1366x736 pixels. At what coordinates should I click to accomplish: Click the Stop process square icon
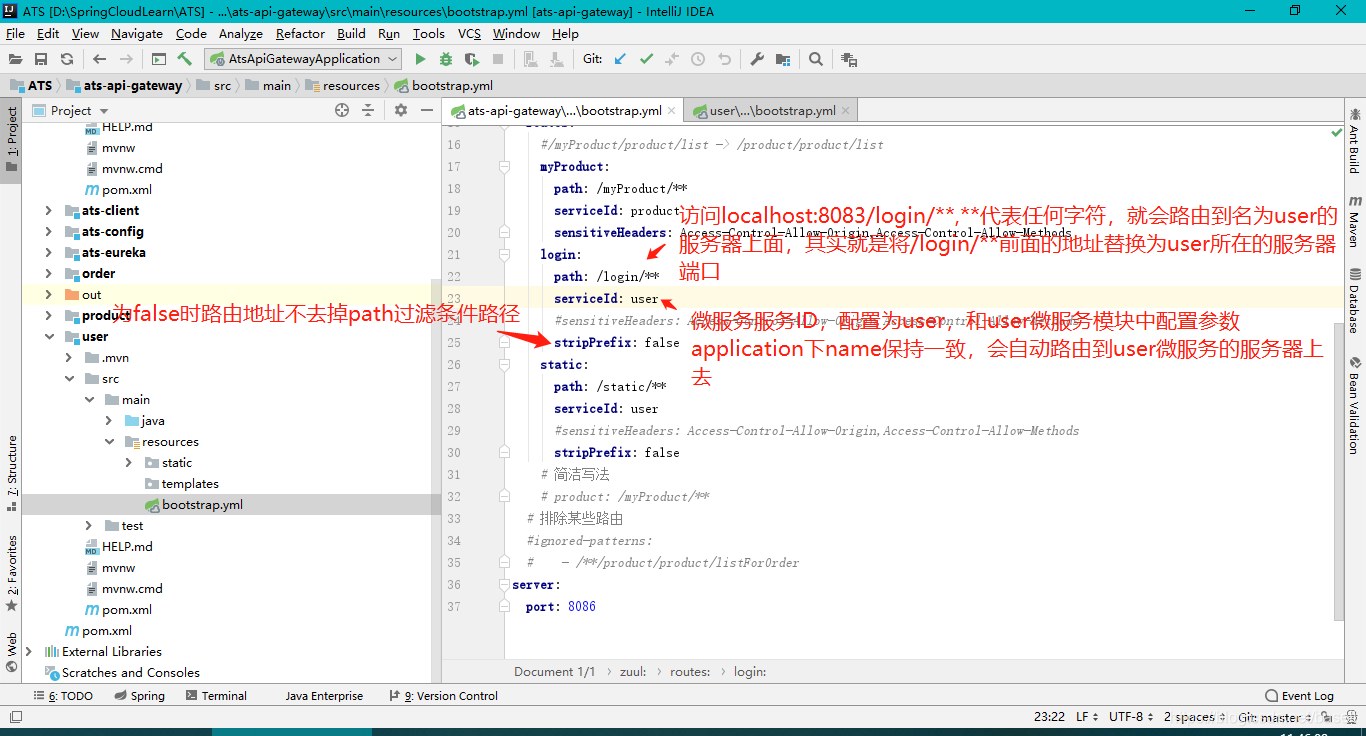(x=498, y=59)
